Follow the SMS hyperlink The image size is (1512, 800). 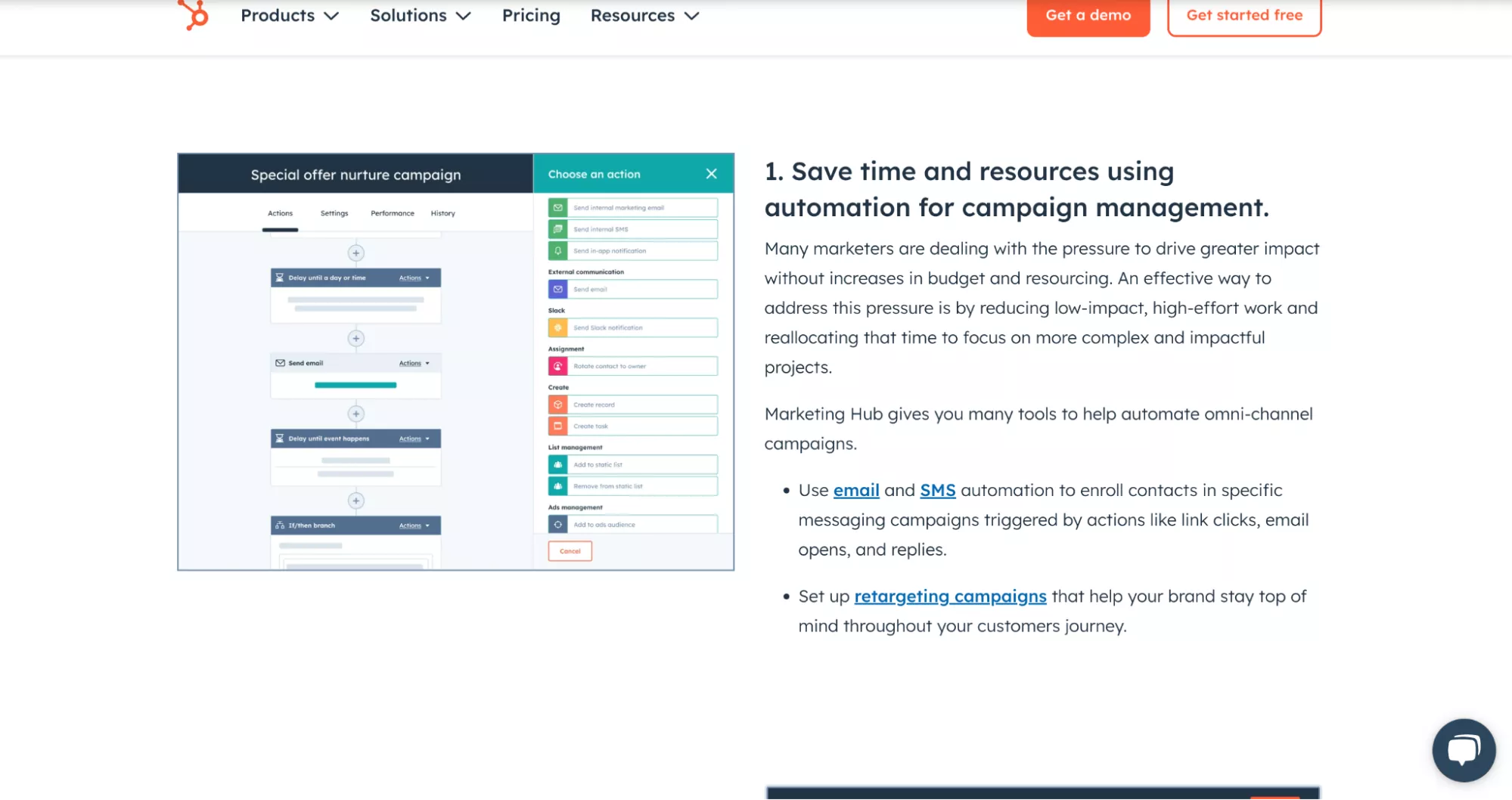[x=937, y=491]
